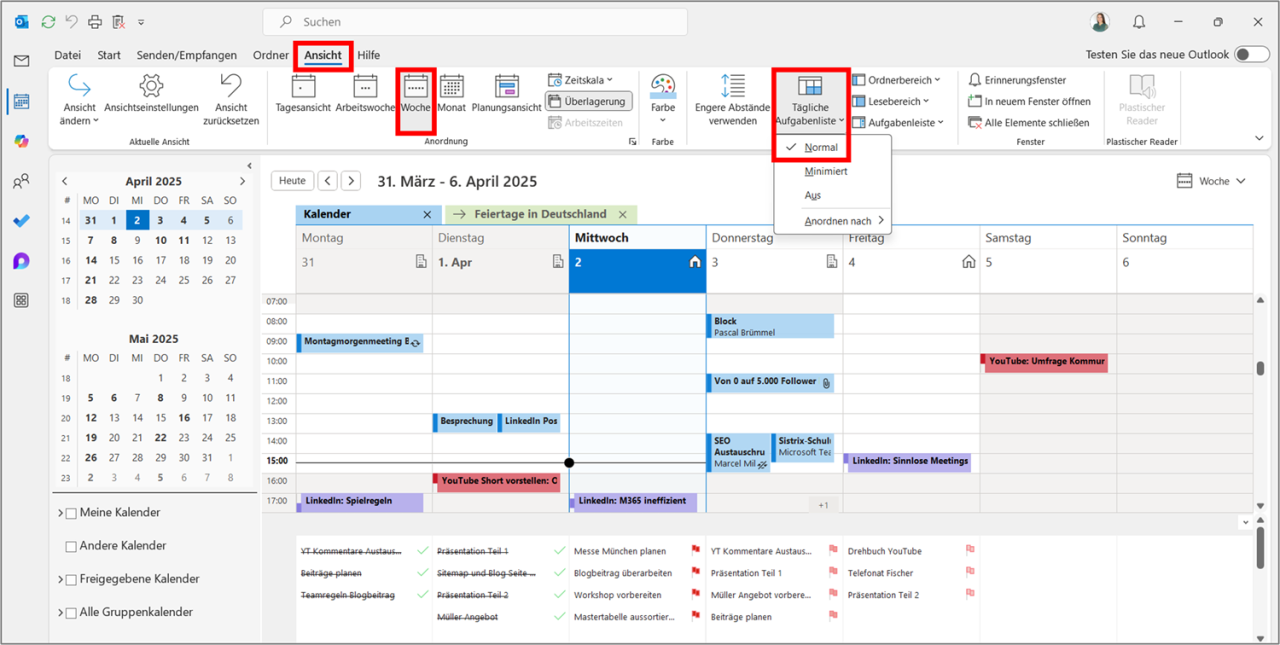The width and height of the screenshot is (1280, 645).
Task: Select Normal in the Tägliche Aufgabenliste menu
Action: (820, 146)
